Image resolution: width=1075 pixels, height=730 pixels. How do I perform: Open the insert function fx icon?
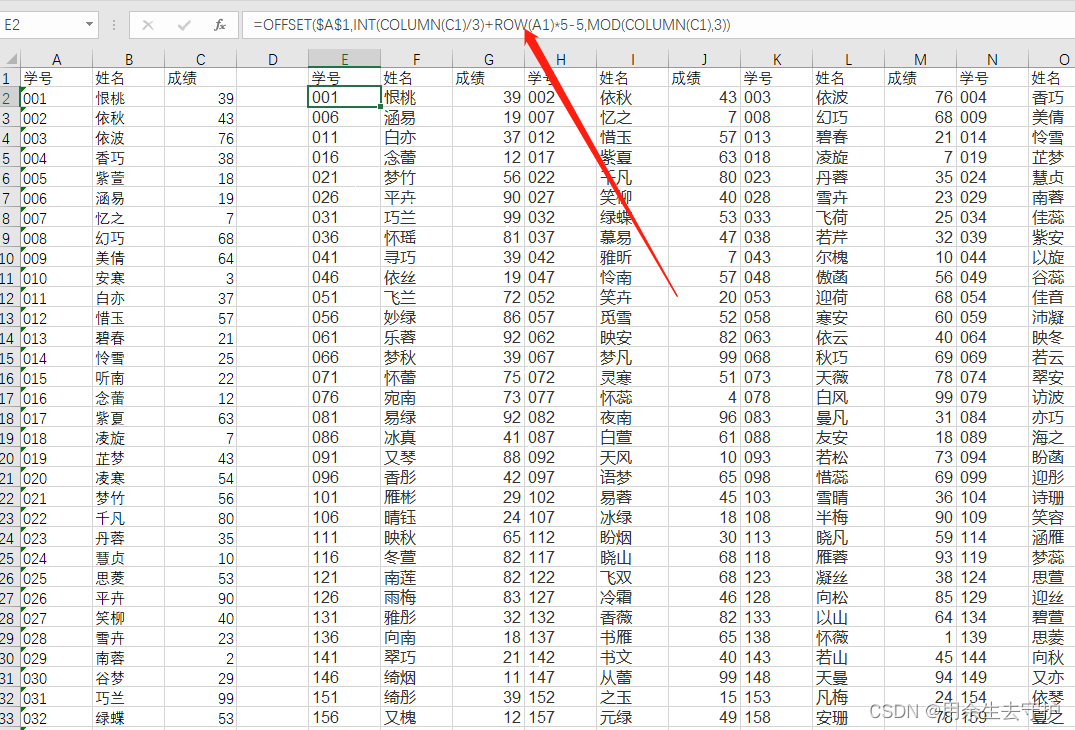tap(220, 25)
